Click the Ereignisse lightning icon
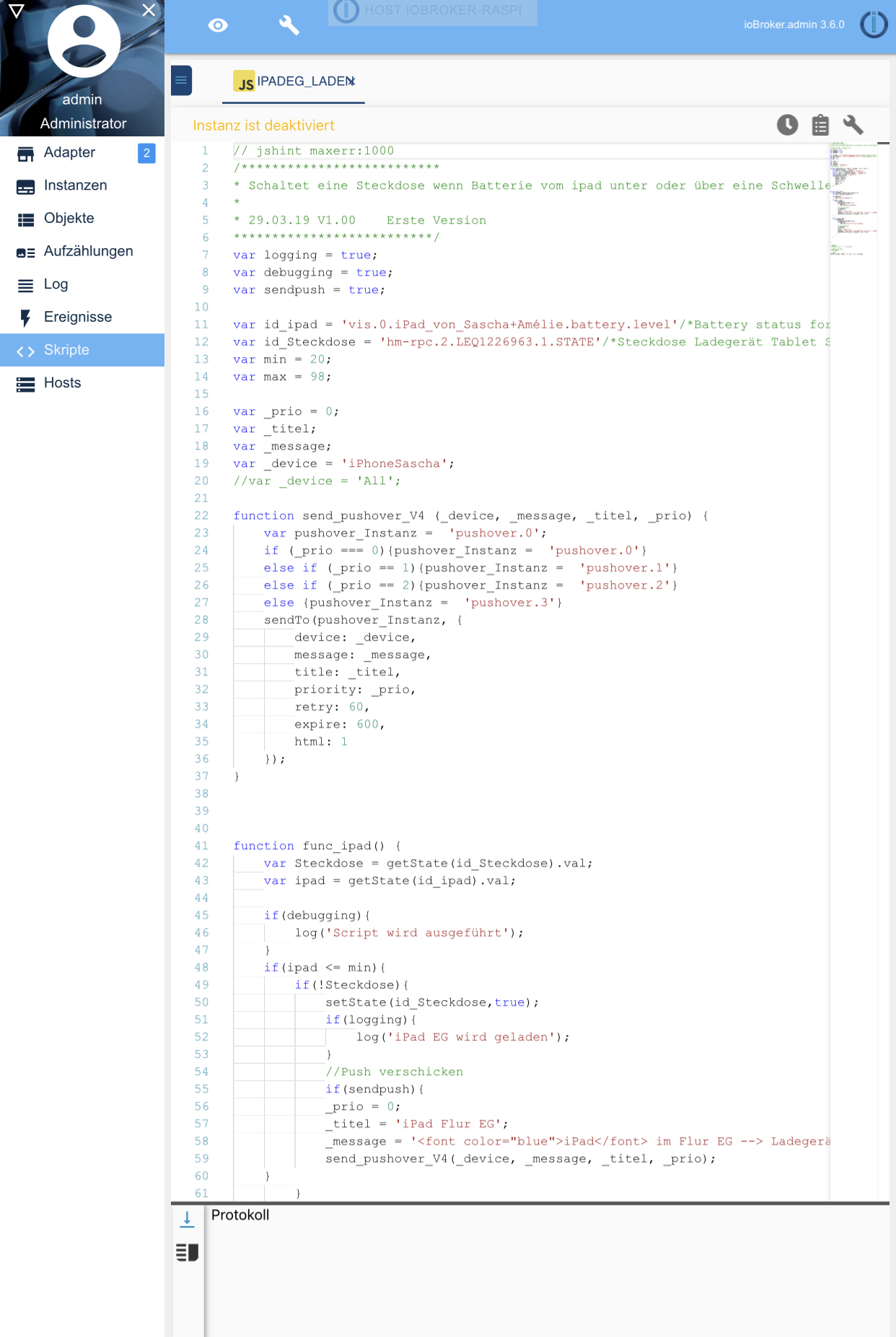896x1337 pixels. coord(25,318)
